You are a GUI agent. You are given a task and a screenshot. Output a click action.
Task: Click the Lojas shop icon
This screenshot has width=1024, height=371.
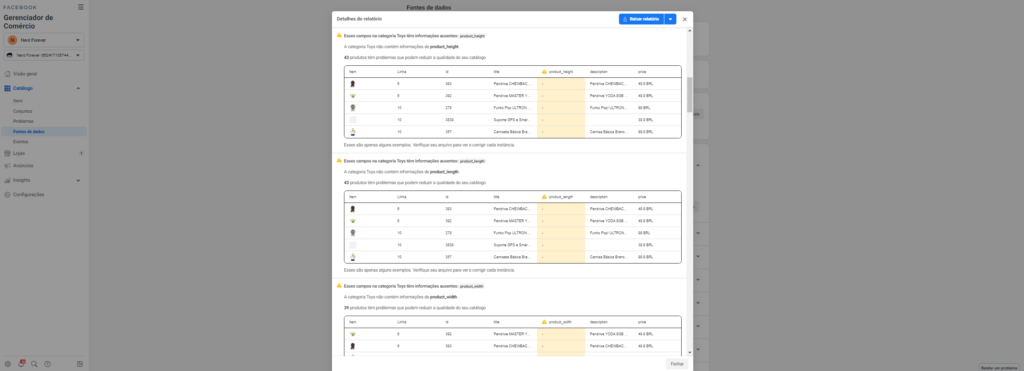(x=7, y=153)
